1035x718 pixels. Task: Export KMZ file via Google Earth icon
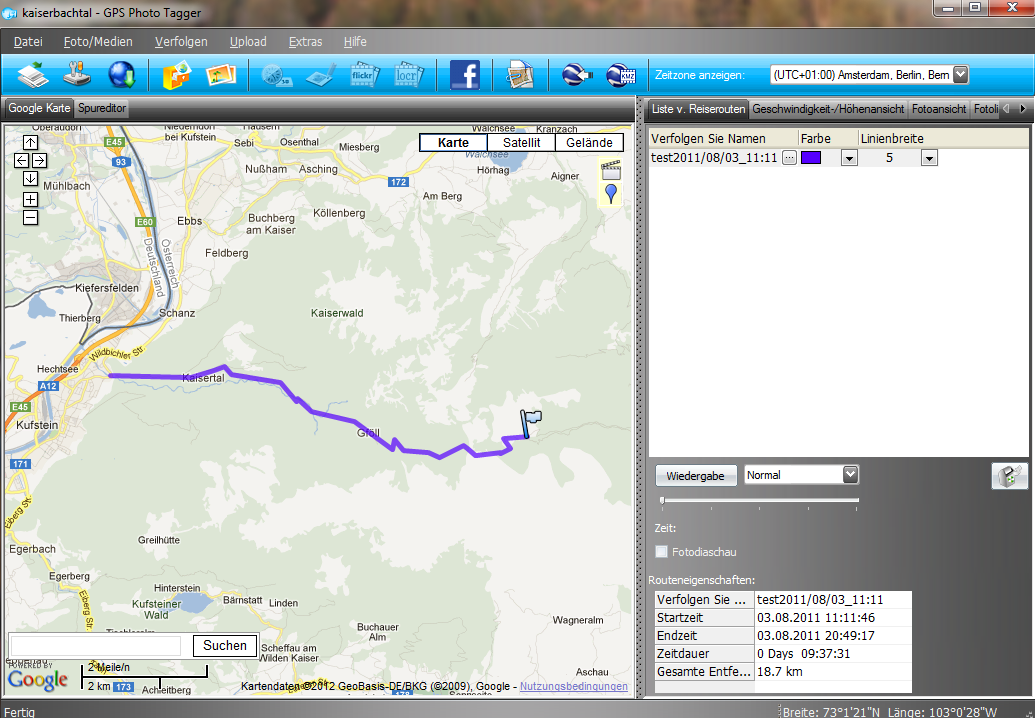tap(620, 75)
